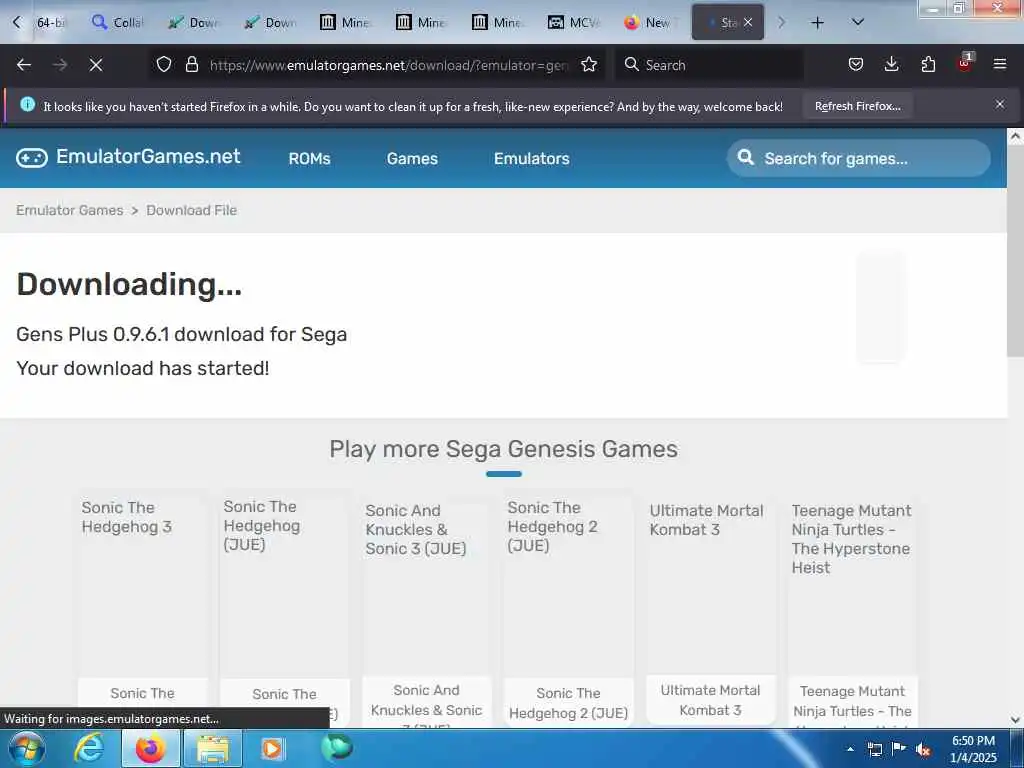View site security padlock info
Image resolution: width=1024 pixels, height=768 pixels.
coord(191,64)
